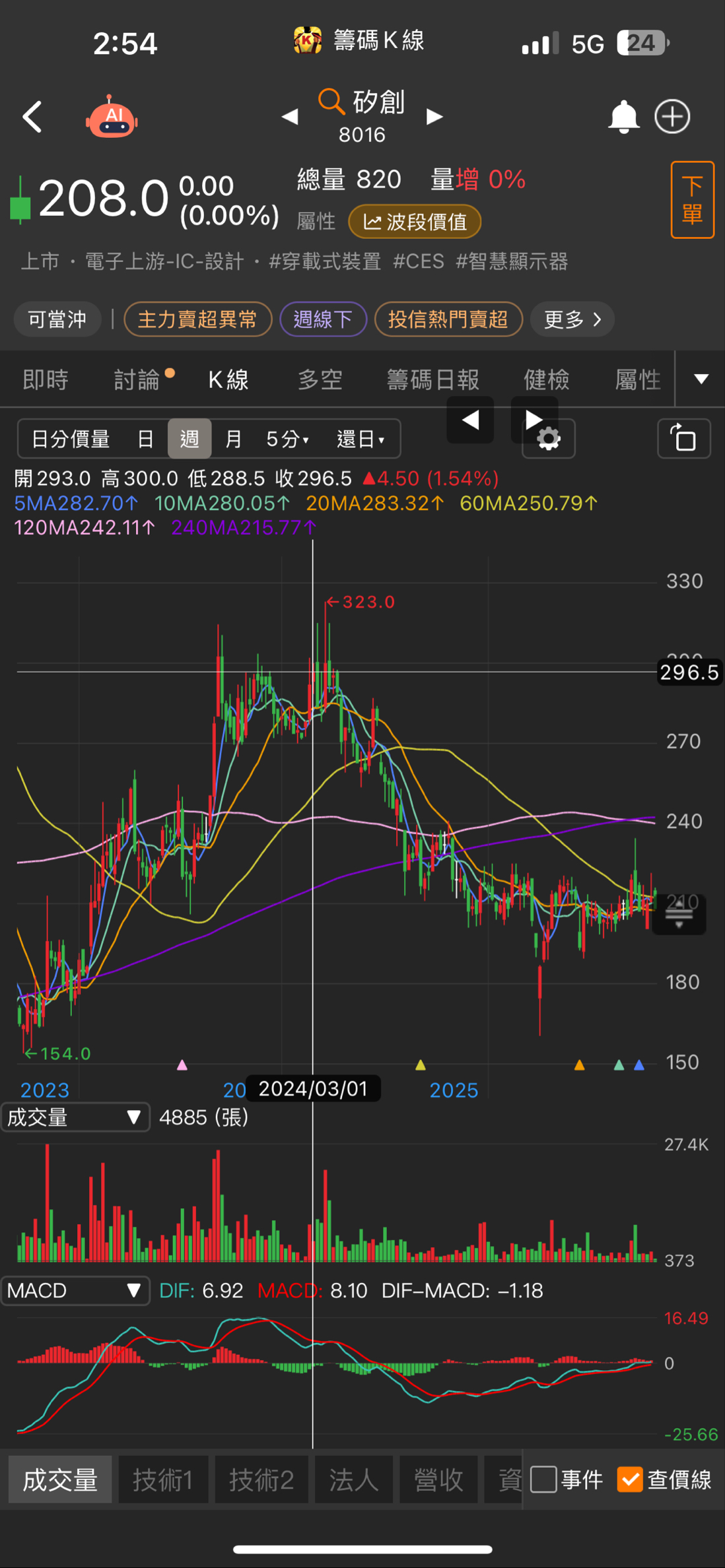Select 法人 indicator tab
Screen dimensions: 725x1568
354,1480
